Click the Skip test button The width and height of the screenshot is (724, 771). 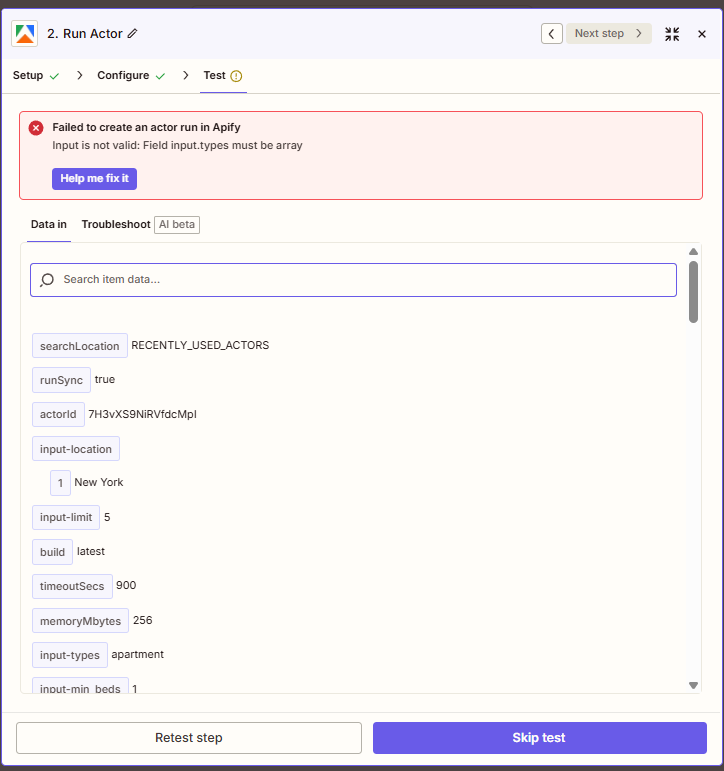click(x=539, y=738)
